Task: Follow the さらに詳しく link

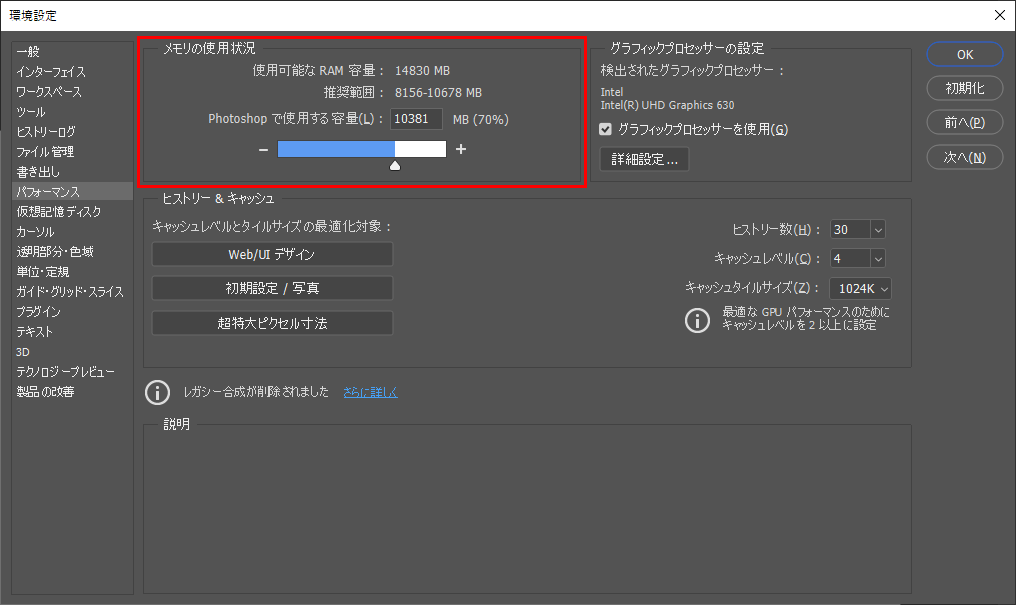Action: pyautogui.click(x=370, y=392)
